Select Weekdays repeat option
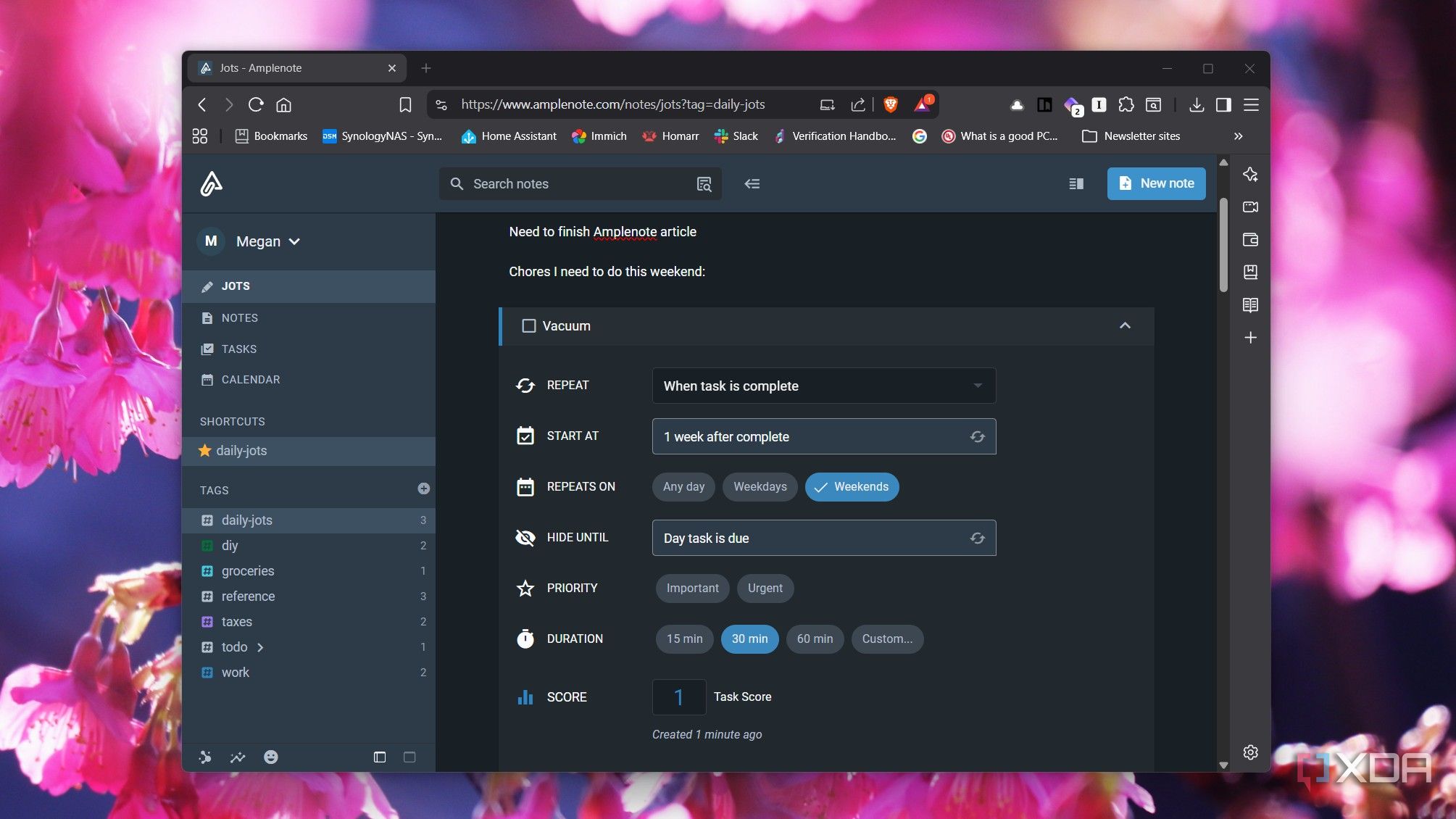 (x=760, y=486)
